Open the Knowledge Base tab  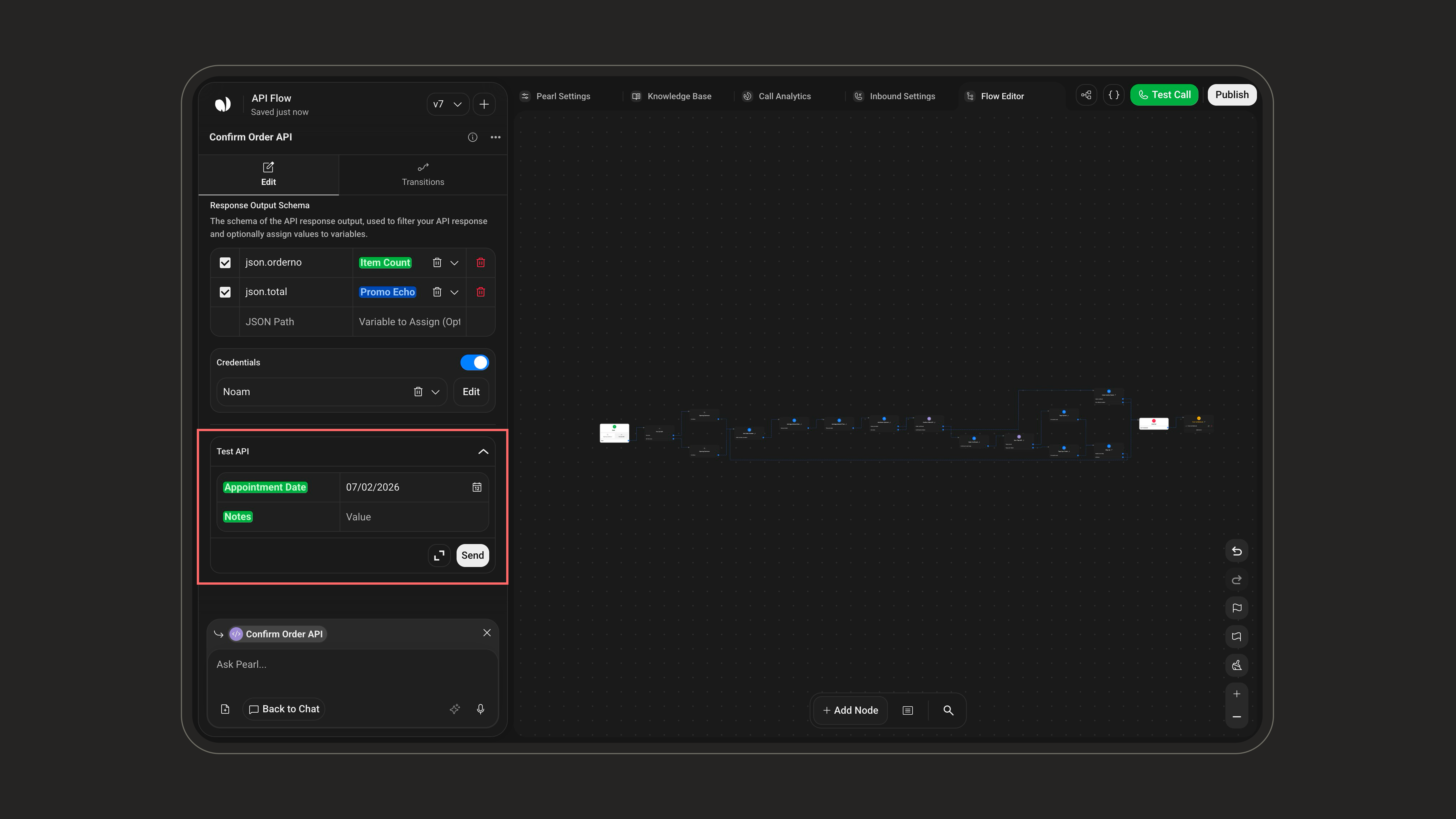(671, 96)
